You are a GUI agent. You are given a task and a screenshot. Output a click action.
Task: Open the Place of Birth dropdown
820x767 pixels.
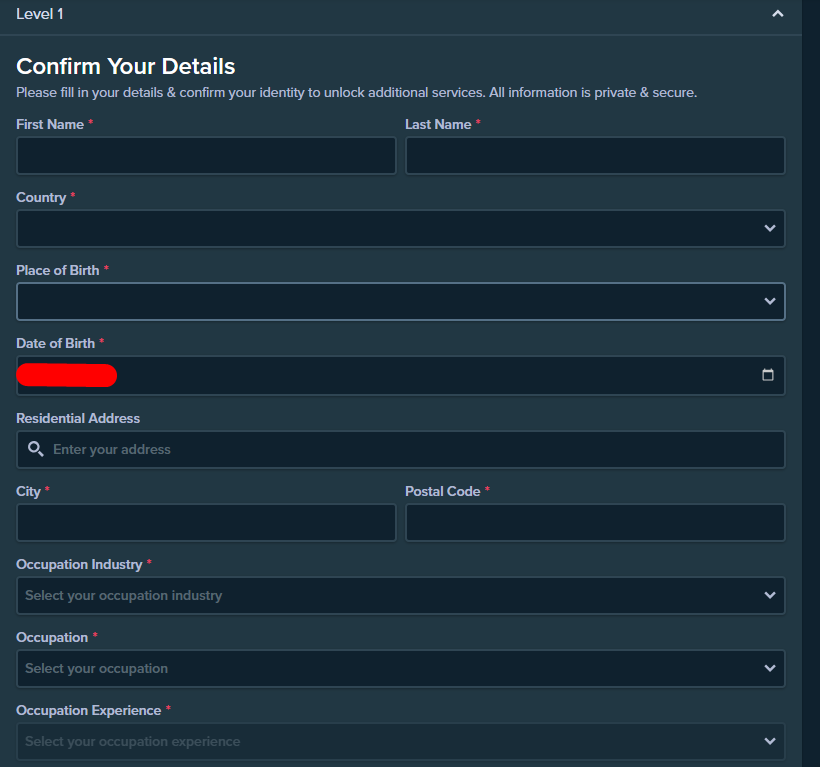point(390,301)
